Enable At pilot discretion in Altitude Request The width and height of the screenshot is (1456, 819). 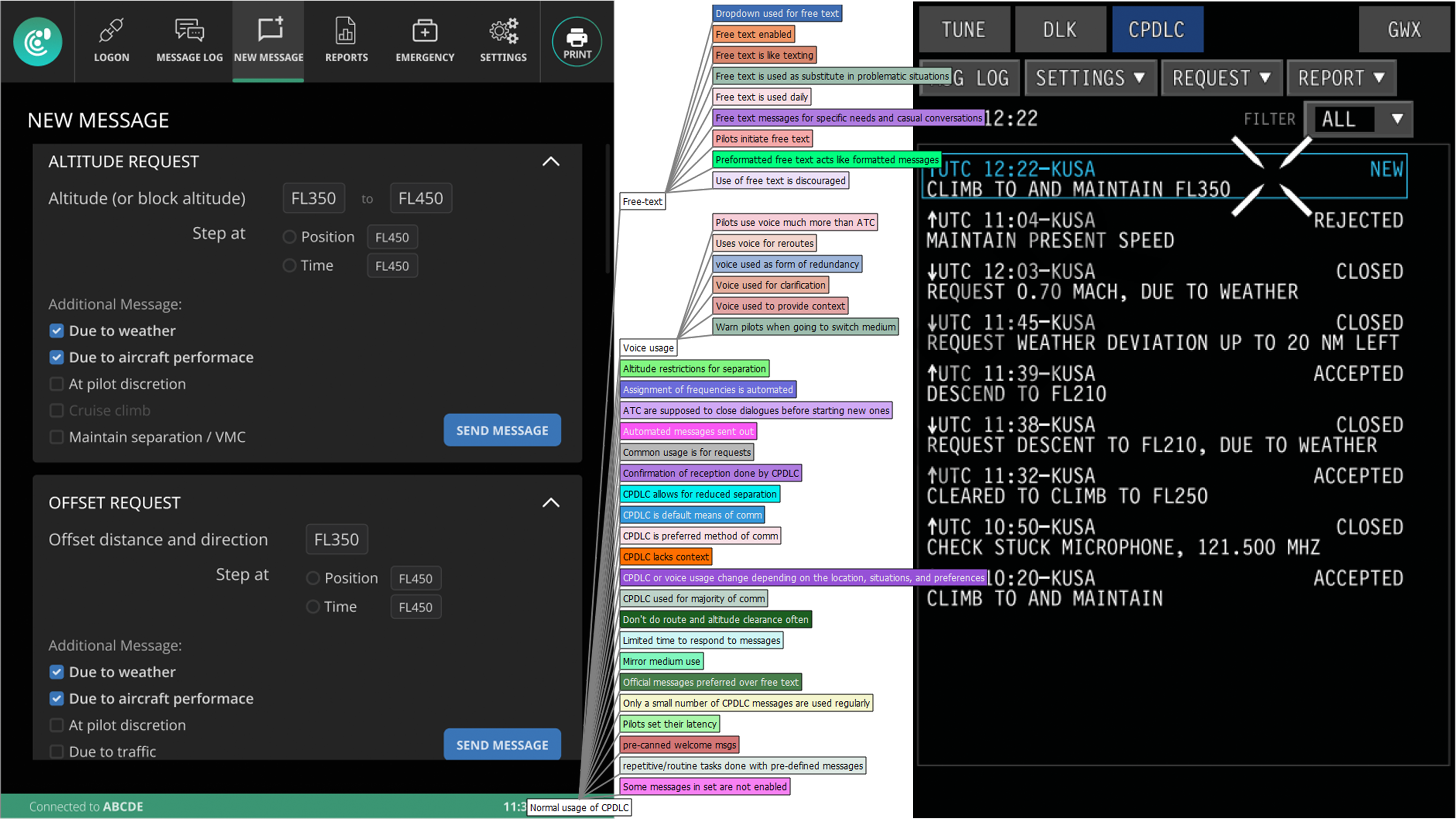pos(56,384)
